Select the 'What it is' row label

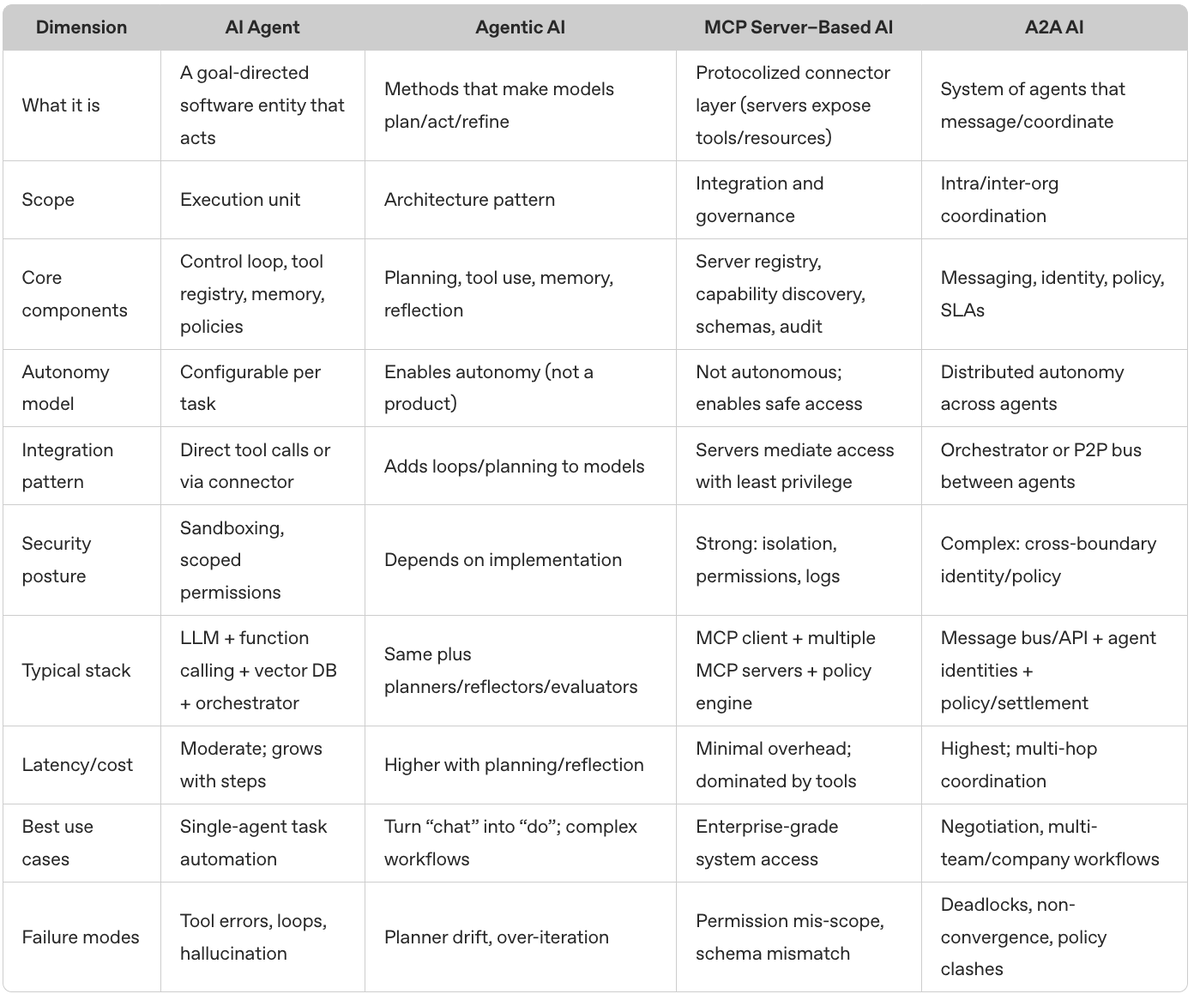pyautogui.click(x=61, y=105)
